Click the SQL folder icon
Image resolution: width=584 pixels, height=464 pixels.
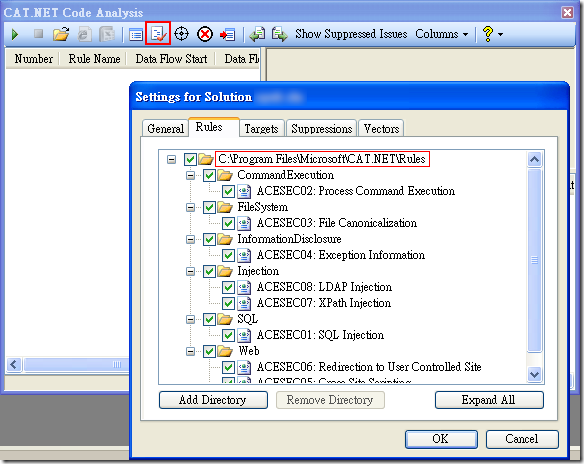coord(225,319)
